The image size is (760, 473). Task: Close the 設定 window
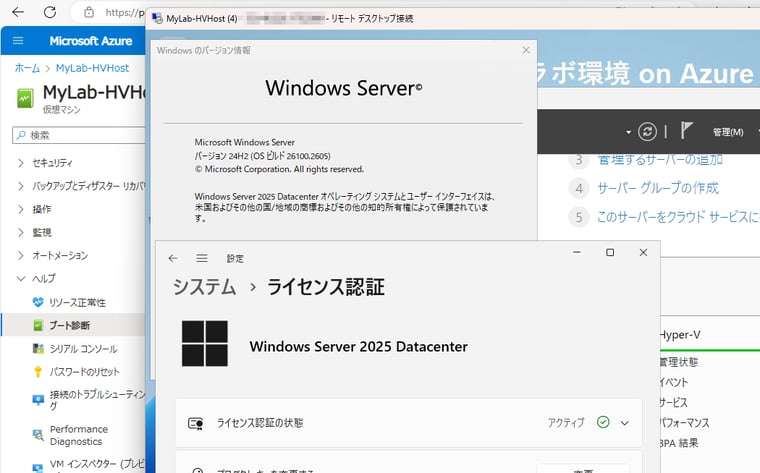[x=643, y=252]
